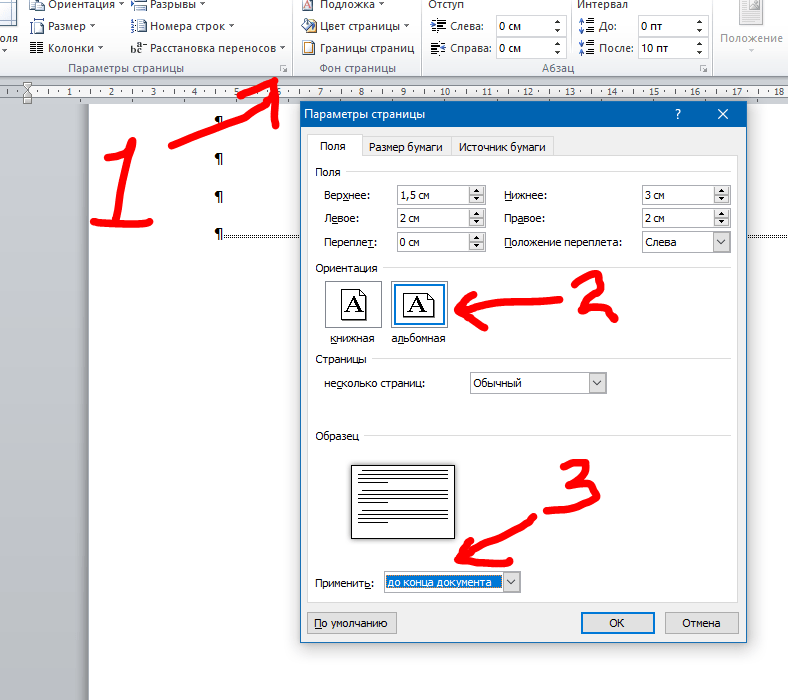Open the Параметры страницы dialog launcher
788x700 pixels.
point(284,68)
